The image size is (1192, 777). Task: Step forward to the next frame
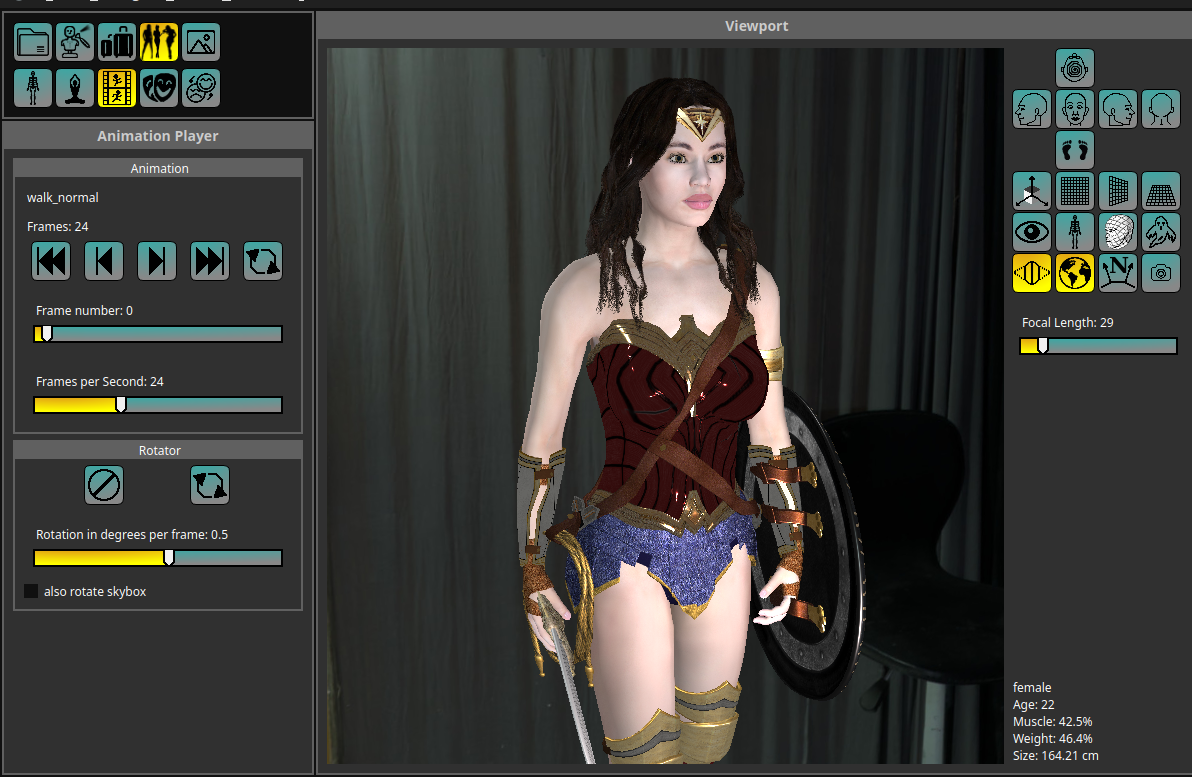(156, 261)
